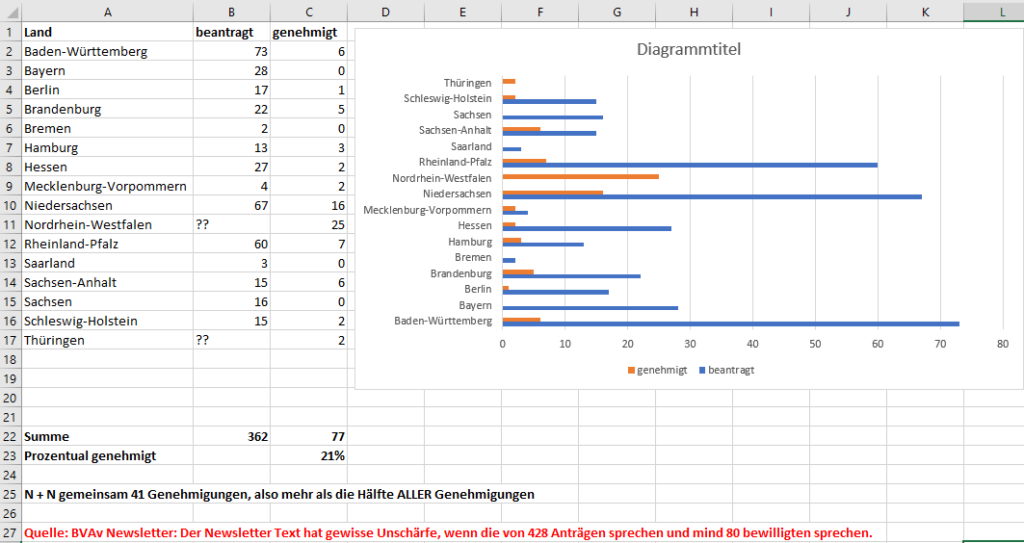Select Nordrhein-Westfalen cell in column A
Viewport: 1024px width, 543px height.
[x=107, y=225]
